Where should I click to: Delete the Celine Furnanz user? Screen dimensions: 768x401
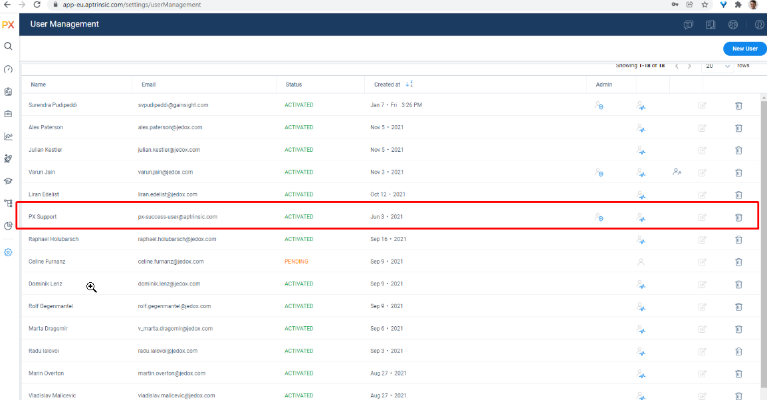click(x=739, y=261)
